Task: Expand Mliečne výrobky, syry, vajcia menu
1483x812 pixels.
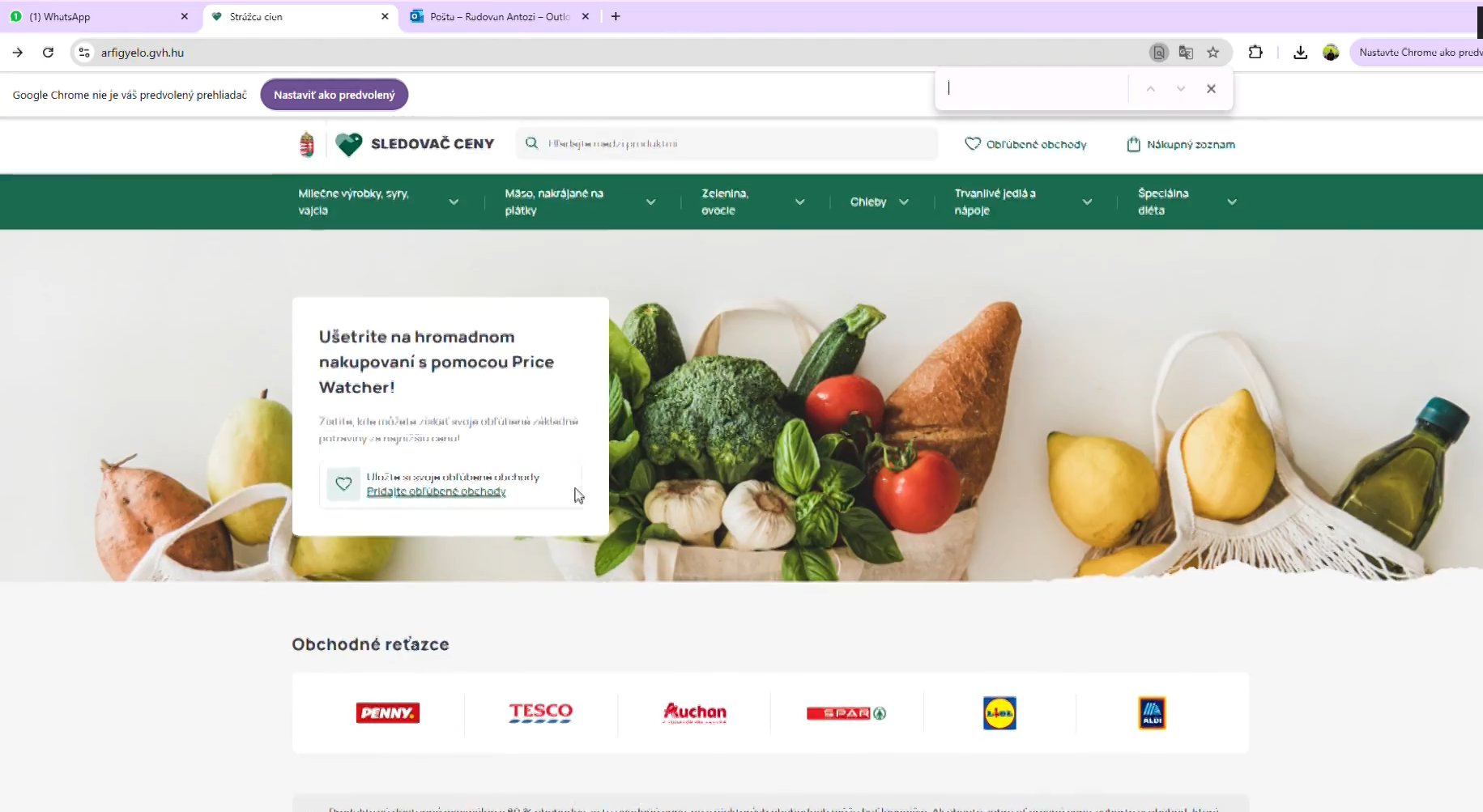Action: click(x=454, y=202)
